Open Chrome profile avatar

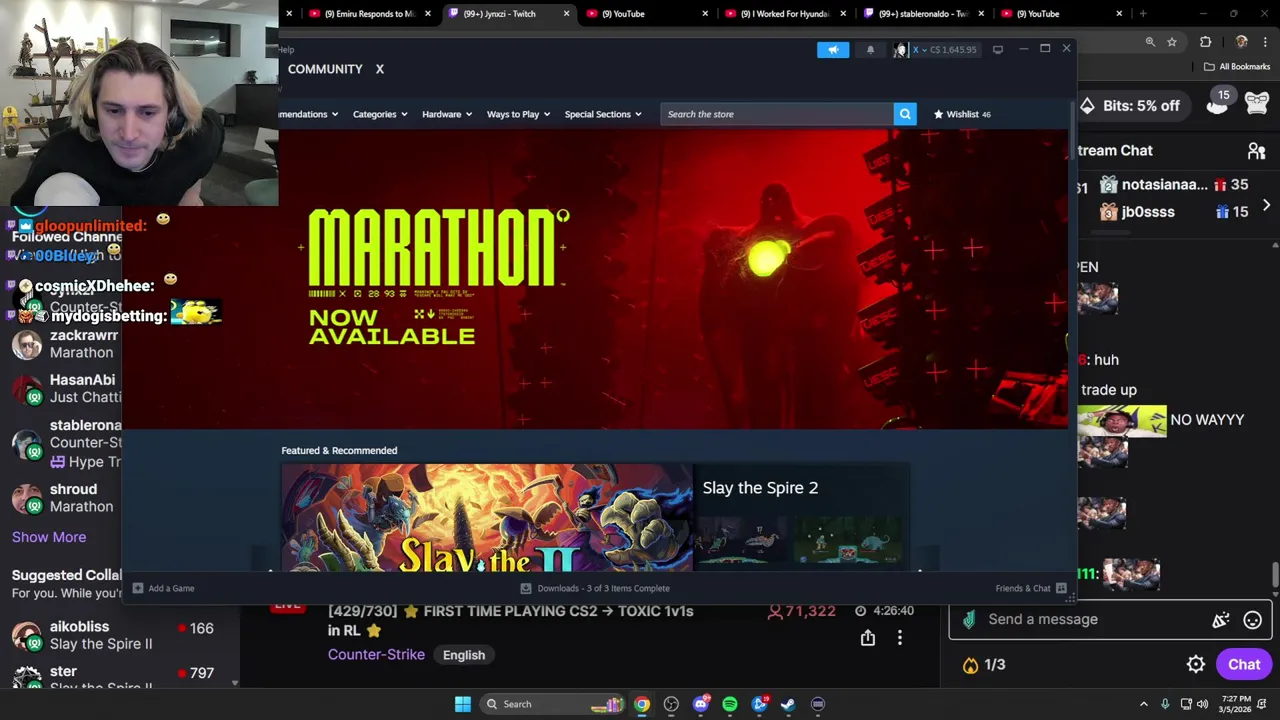1241,42
